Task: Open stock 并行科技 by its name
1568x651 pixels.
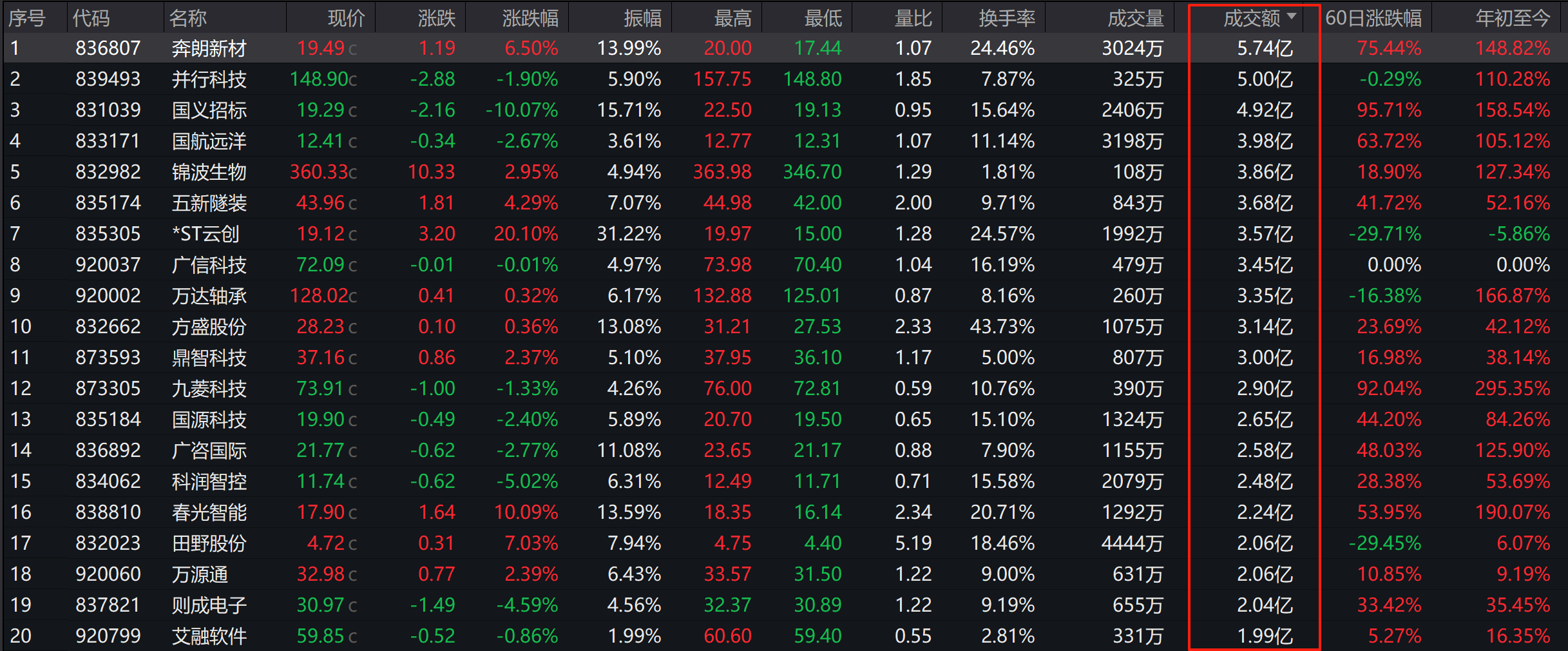Action: (x=209, y=79)
